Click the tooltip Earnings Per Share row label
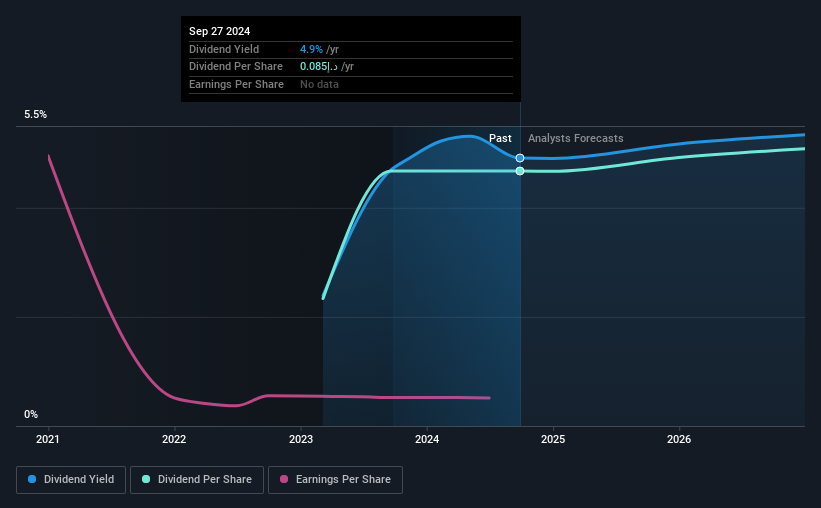 coord(236,84)
